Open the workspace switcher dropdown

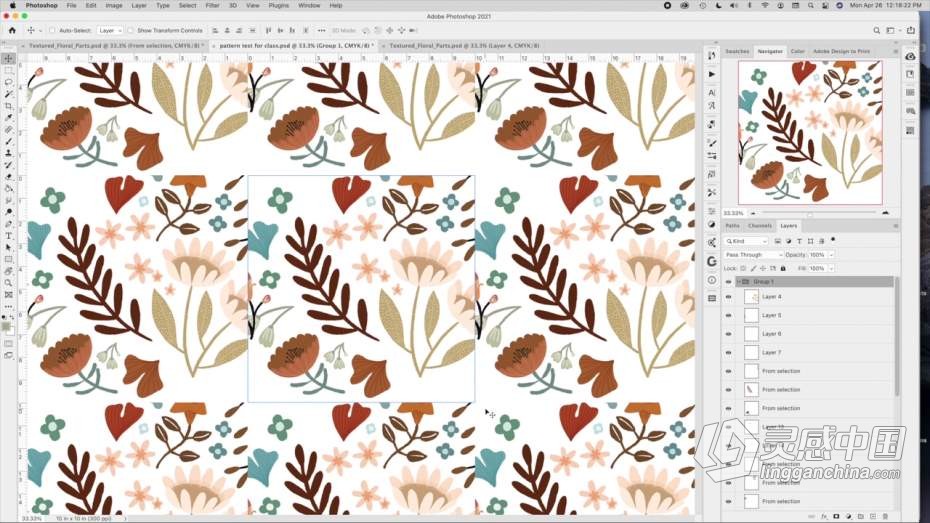(892, 30)
